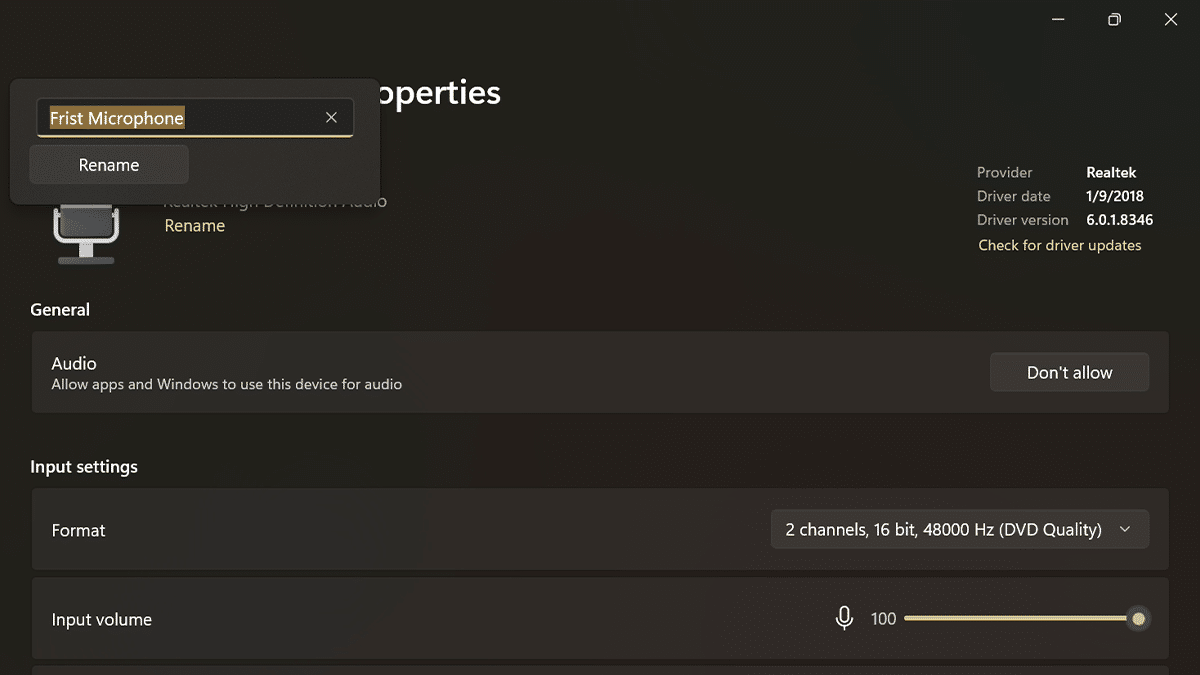Click the microphone device image
This screenshot has height=675, width=1200.
click(x=86, y=235)
